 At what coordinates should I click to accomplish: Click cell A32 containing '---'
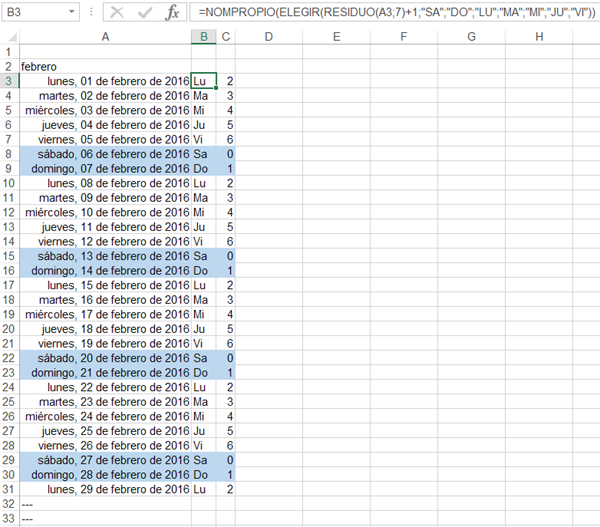tap(105, 504)
